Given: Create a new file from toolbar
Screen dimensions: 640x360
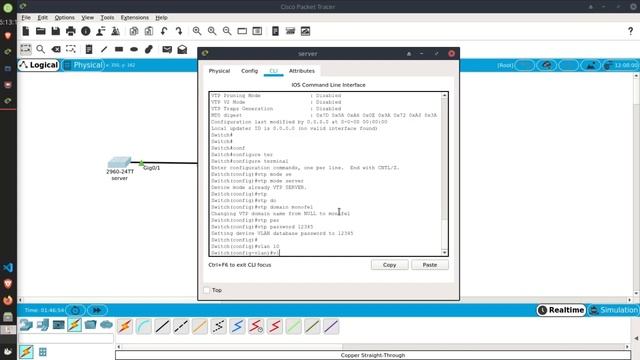Looking at the screenshot, I should point(26,31).
